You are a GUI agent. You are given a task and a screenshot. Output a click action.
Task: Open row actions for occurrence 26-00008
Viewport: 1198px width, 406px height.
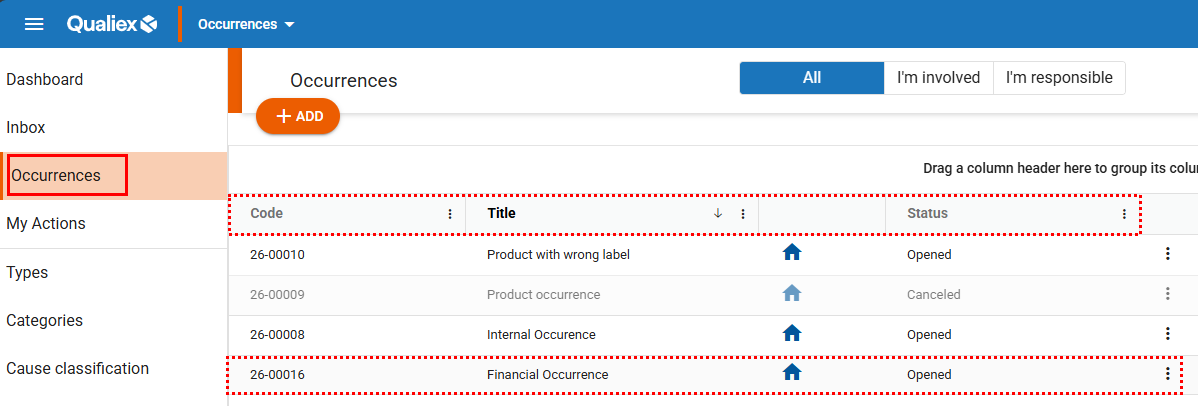click(x=1167, y=334)
